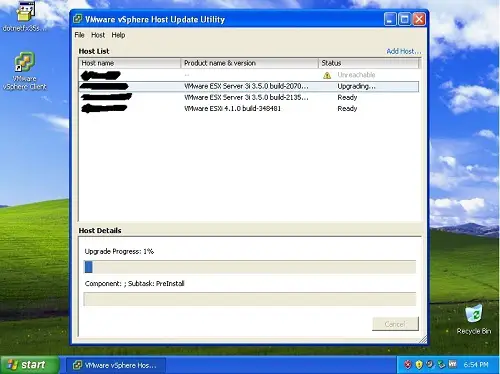Click the red security shield tray icon
The height and width of the screenshot is (374, 500).
(x=408, y=364)
